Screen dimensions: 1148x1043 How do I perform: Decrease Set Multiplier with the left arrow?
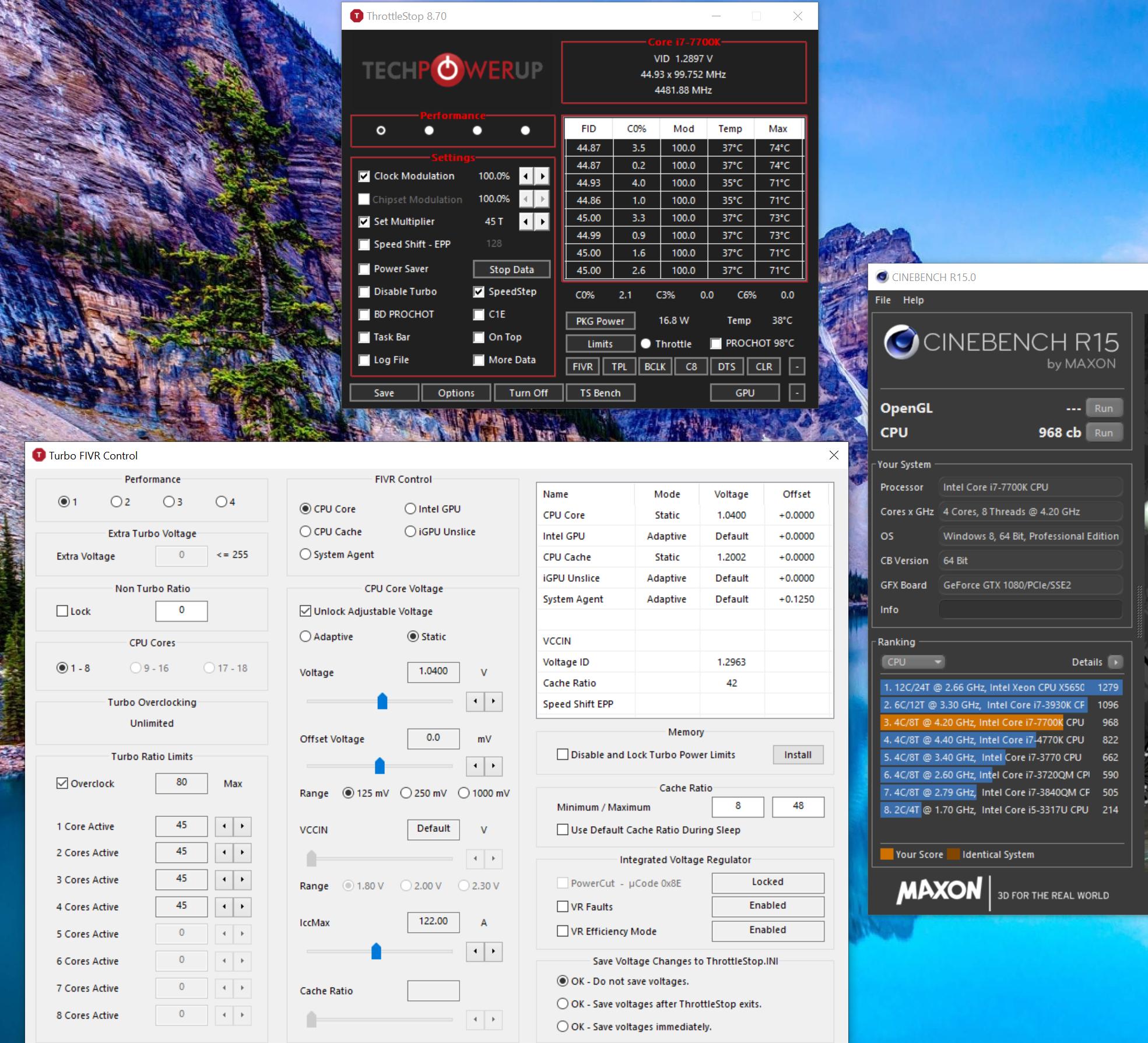[526, 222]
